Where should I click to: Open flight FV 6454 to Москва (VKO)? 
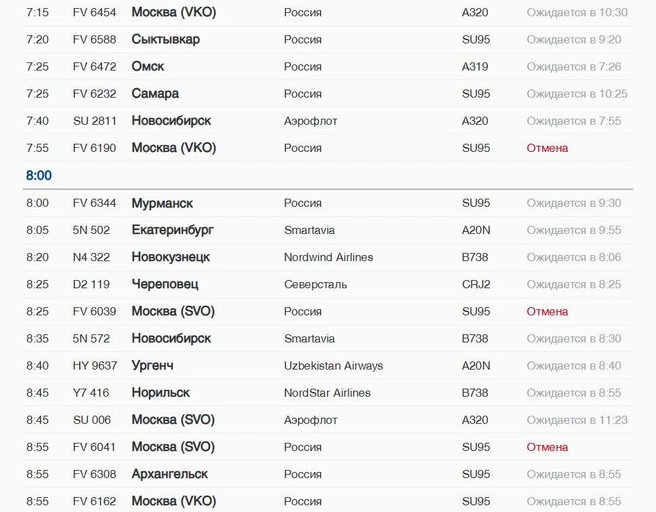pos(328,13)
